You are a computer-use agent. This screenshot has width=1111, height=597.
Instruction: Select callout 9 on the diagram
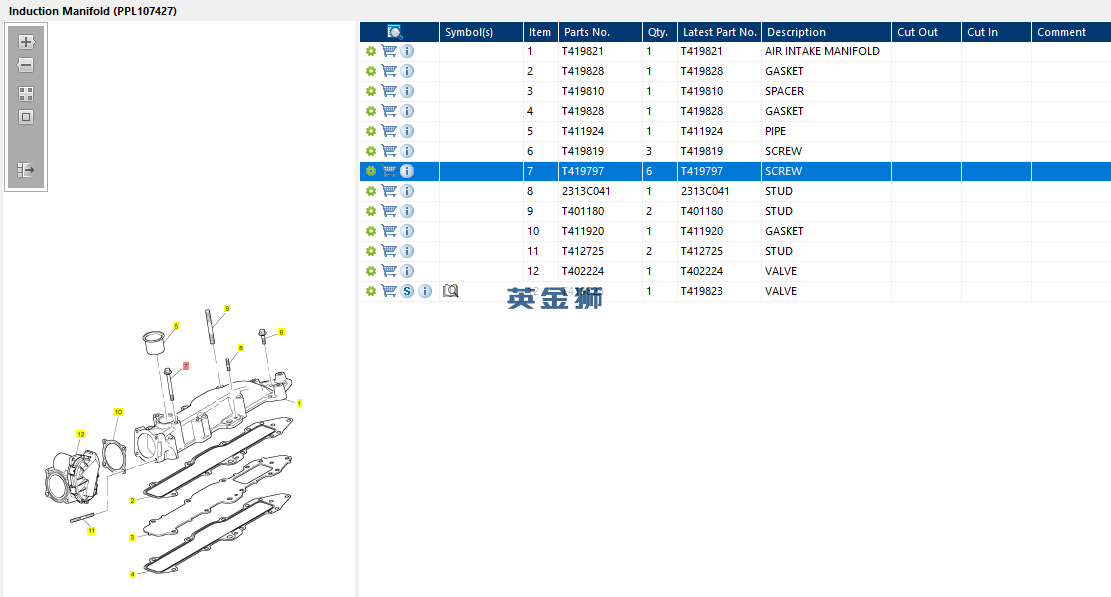point(227,309)
